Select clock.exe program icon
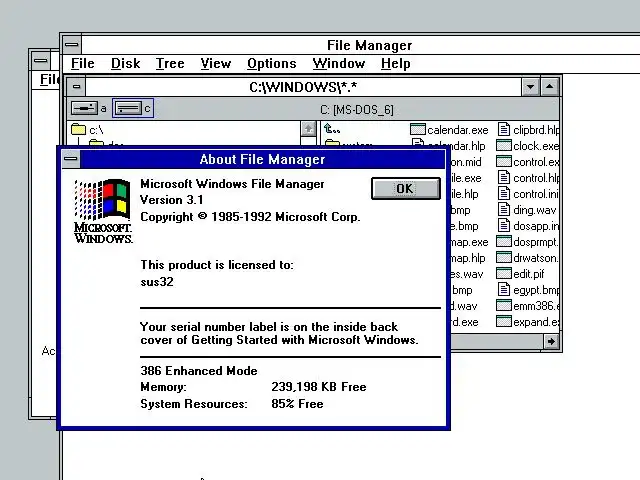The height and width of the screenshot is (480, 640). tap(504, 145)
